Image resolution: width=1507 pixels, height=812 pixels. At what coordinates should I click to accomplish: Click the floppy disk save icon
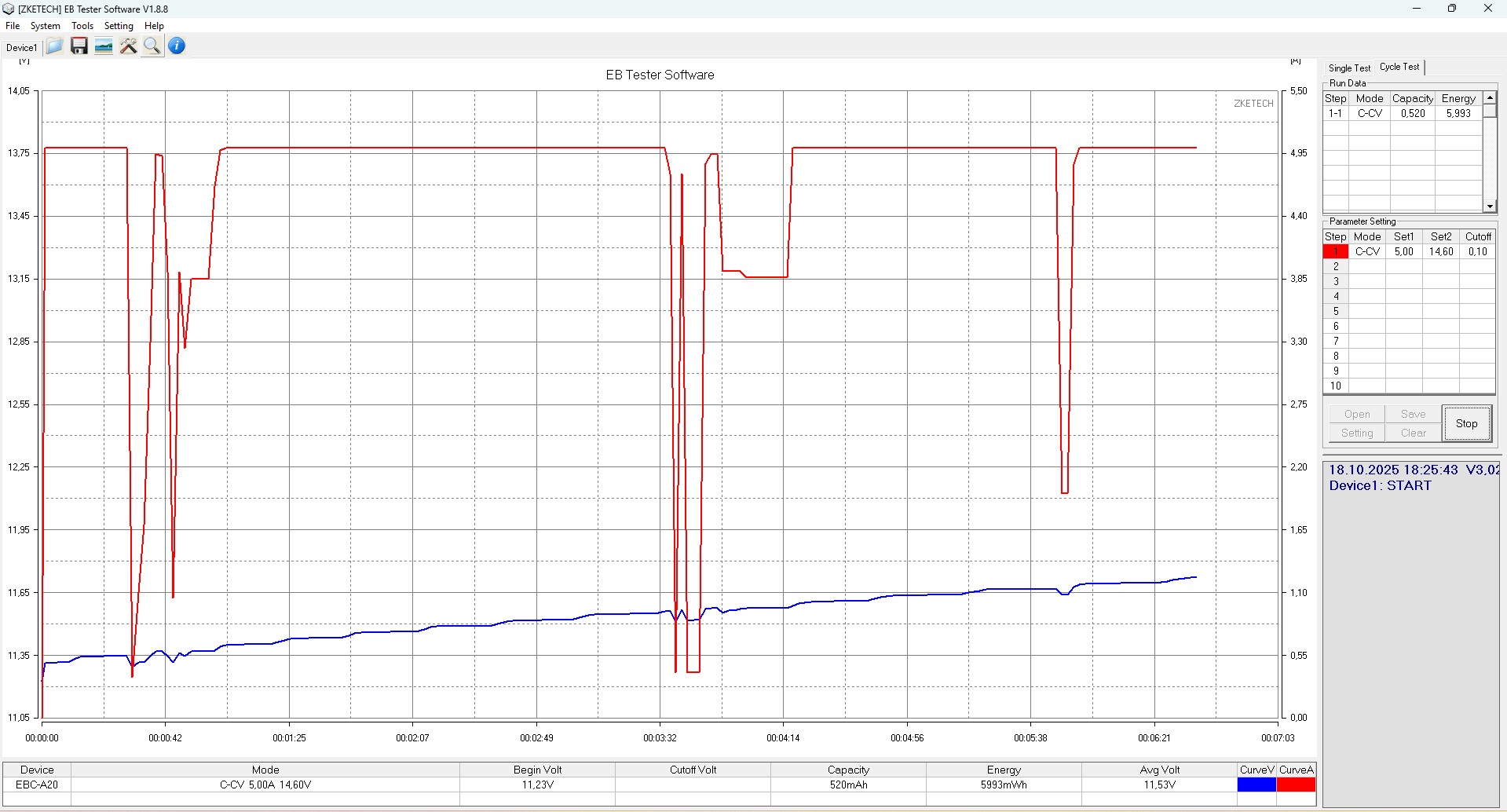click(x=79, y=46)
